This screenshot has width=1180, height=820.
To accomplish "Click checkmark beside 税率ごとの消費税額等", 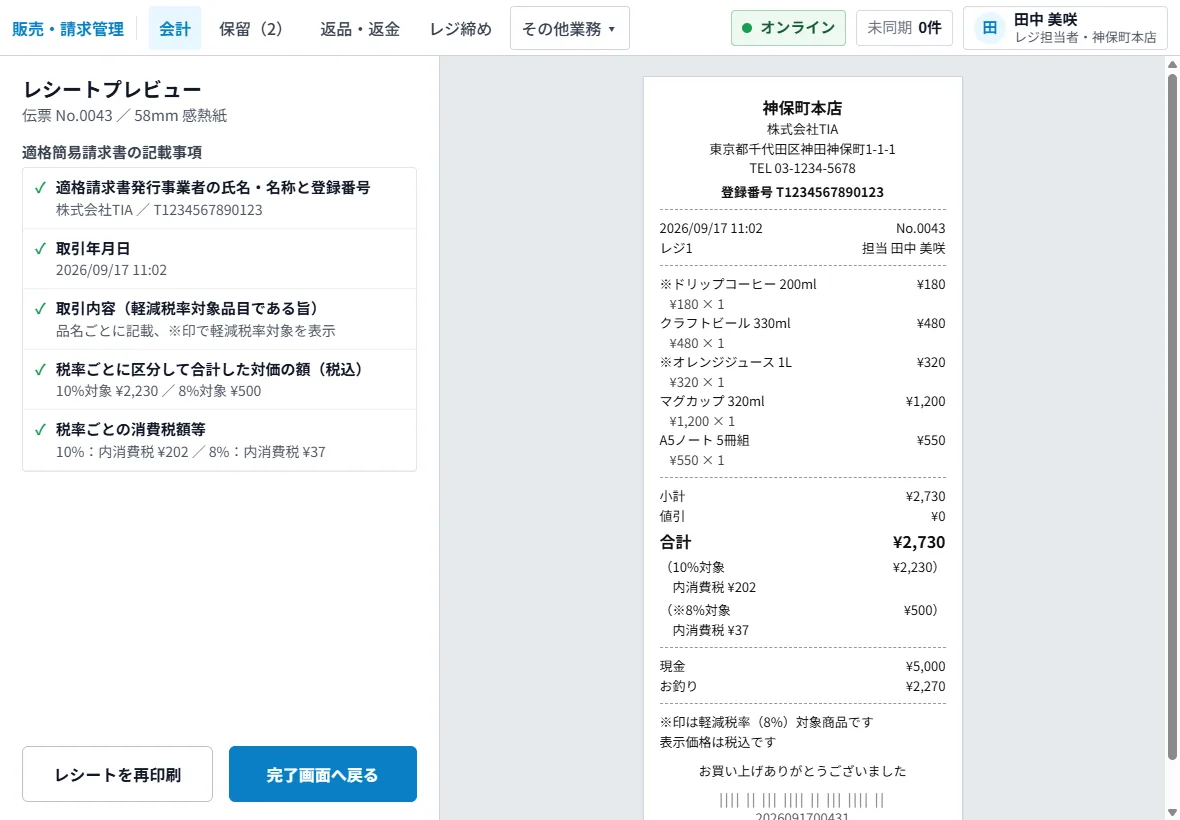I will coord(41,430).
